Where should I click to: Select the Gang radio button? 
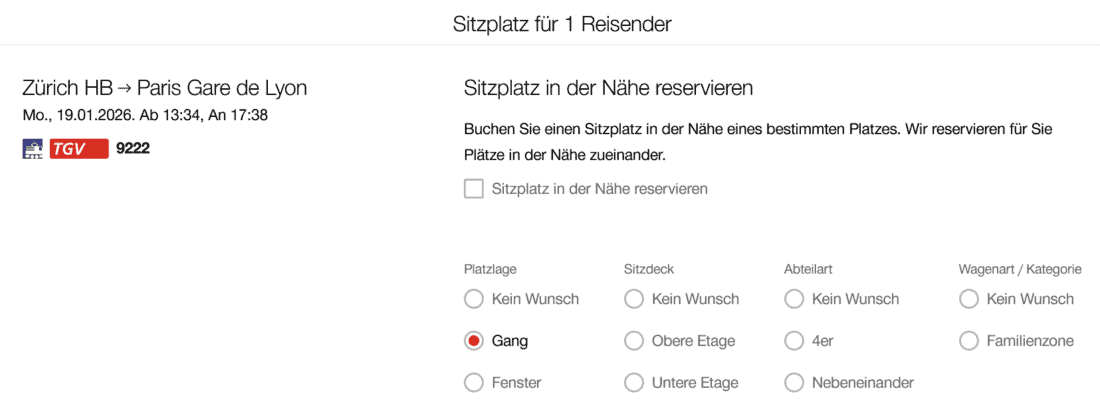point(474,341)
